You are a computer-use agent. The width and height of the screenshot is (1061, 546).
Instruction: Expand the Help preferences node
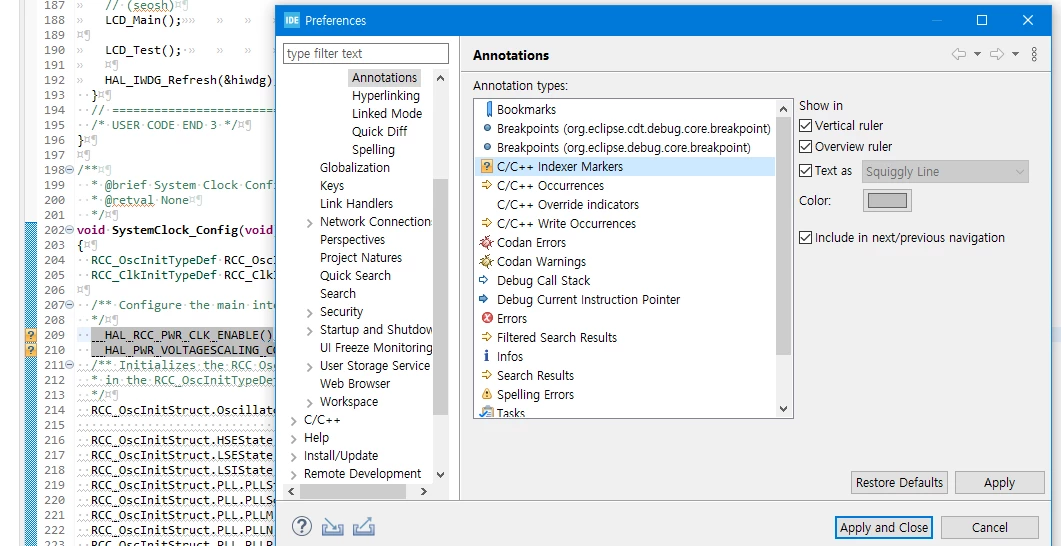click(294, 438)
